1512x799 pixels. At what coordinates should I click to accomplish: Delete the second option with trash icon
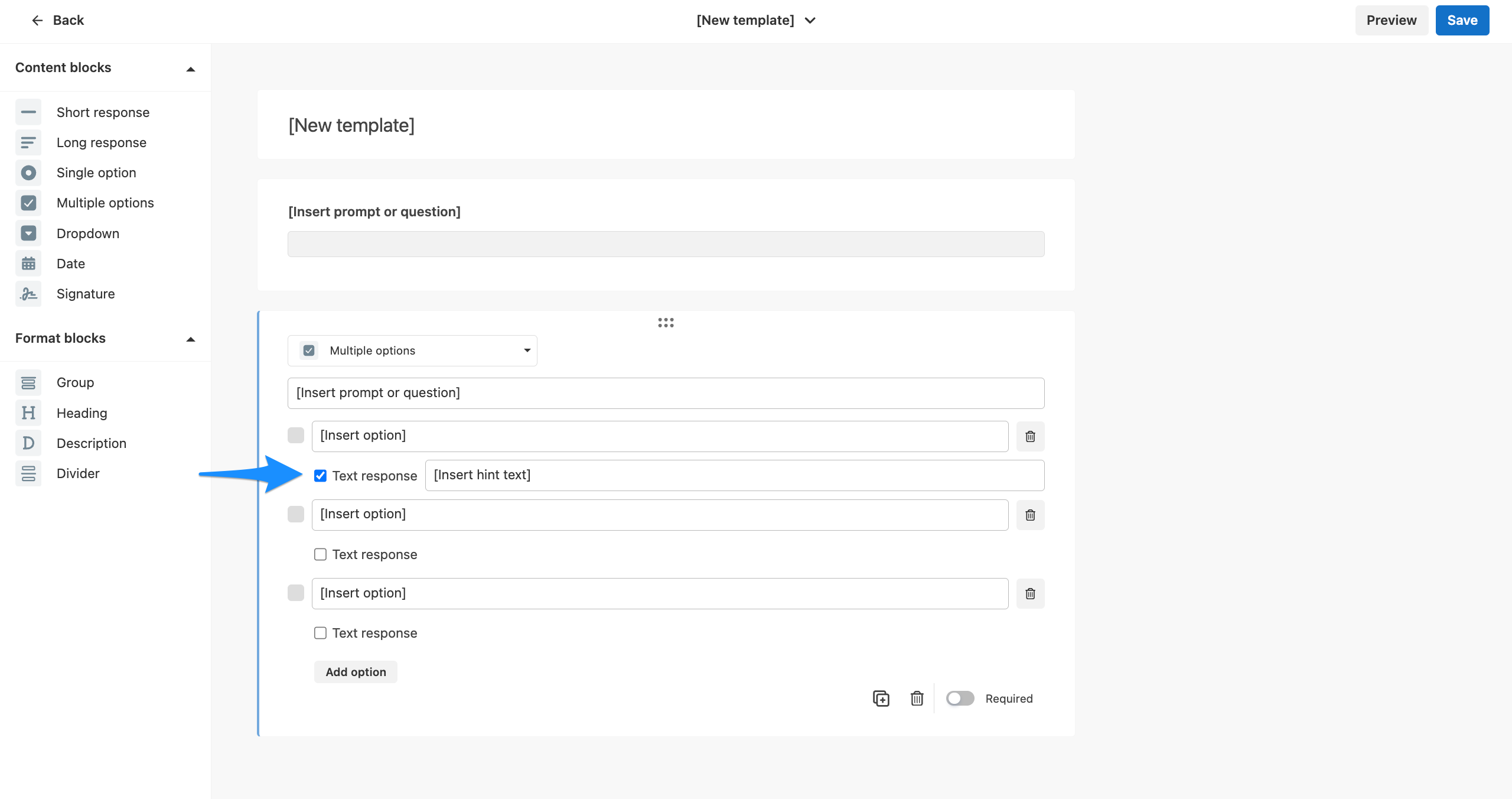tap(1030, 515)
